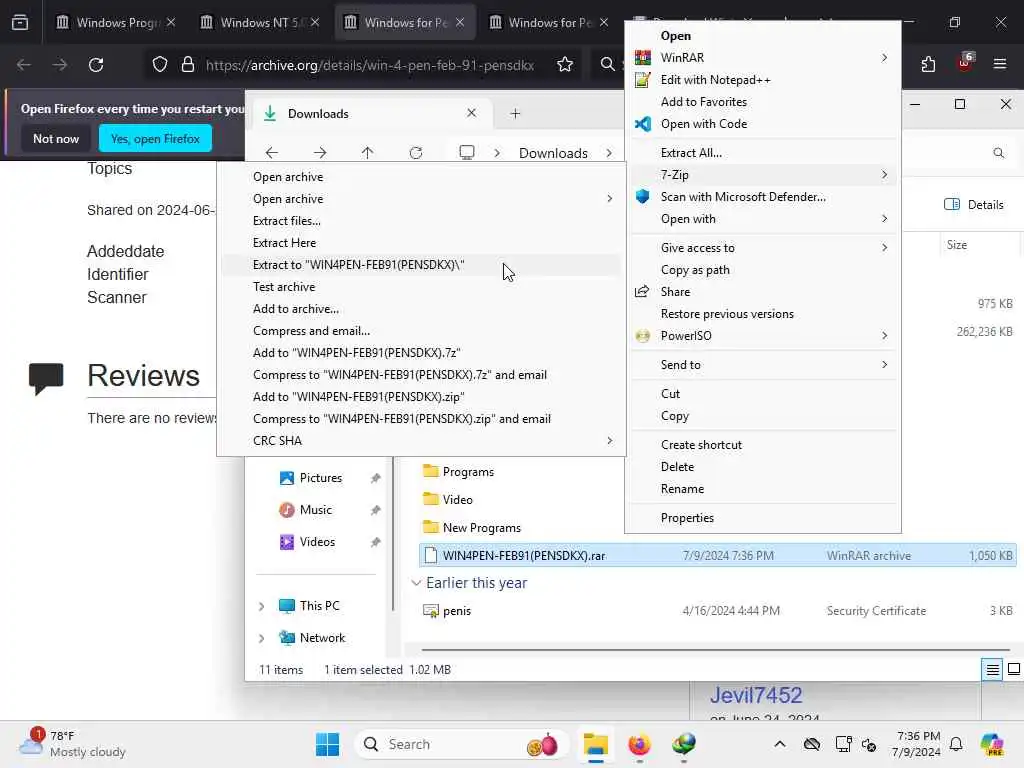This screenshot has width=1024, height=768.
Task: Expand Network in the navigation pane
Action: [x=261, y=638]
